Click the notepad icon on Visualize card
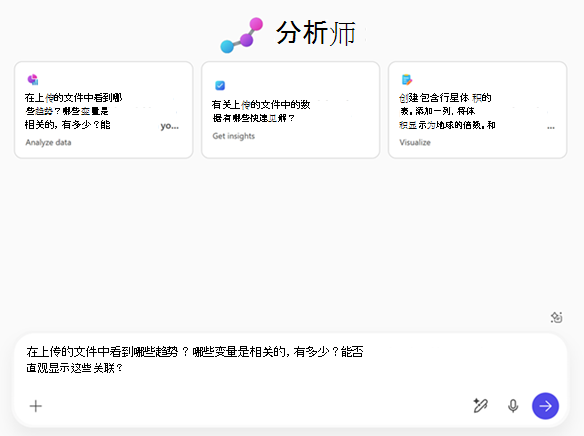Image resolution: width=584 pixels, height=436 pixels. (x=407, y=79)
